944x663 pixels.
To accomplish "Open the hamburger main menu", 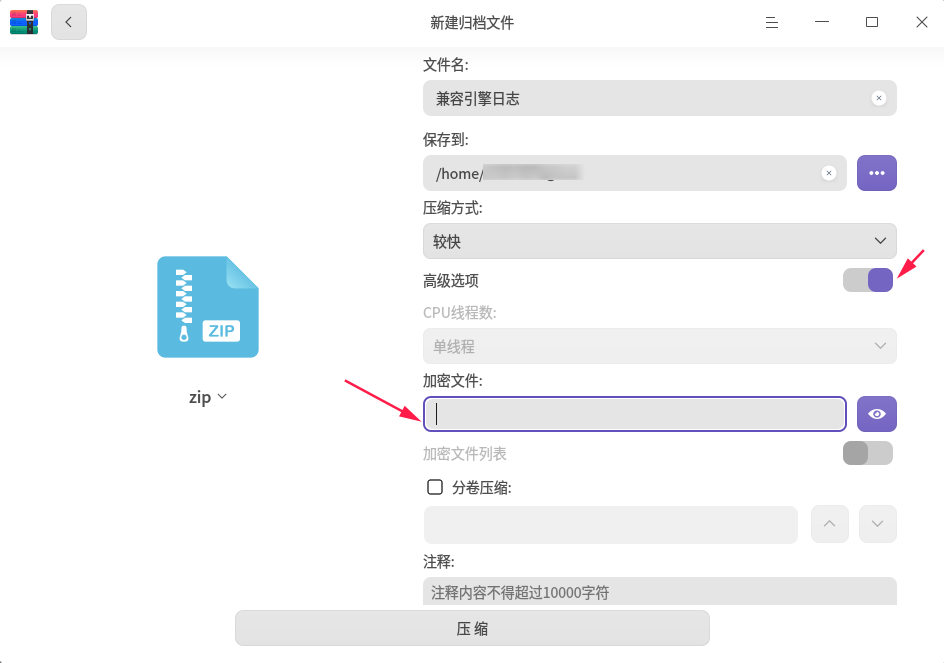I will [772, 22].
